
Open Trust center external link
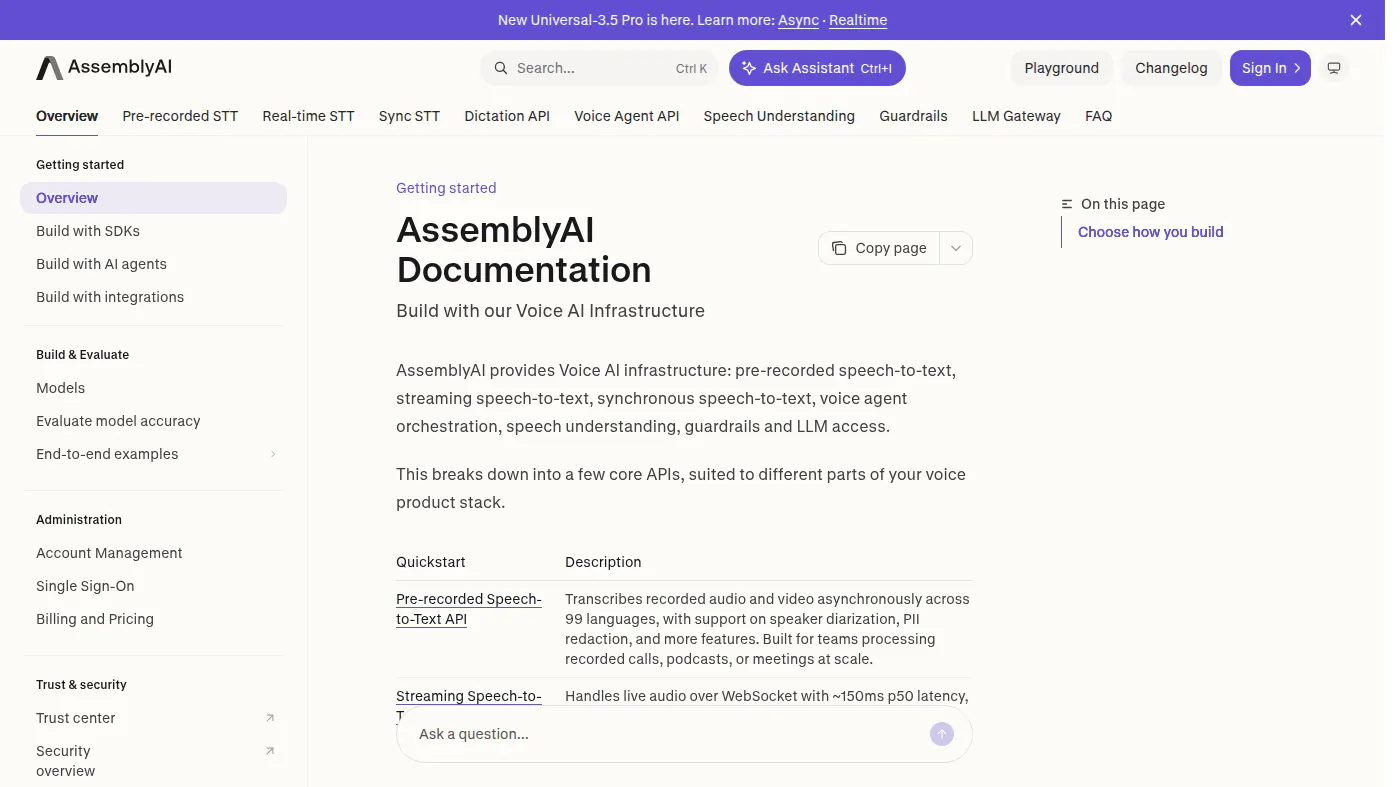pos(153,718)
